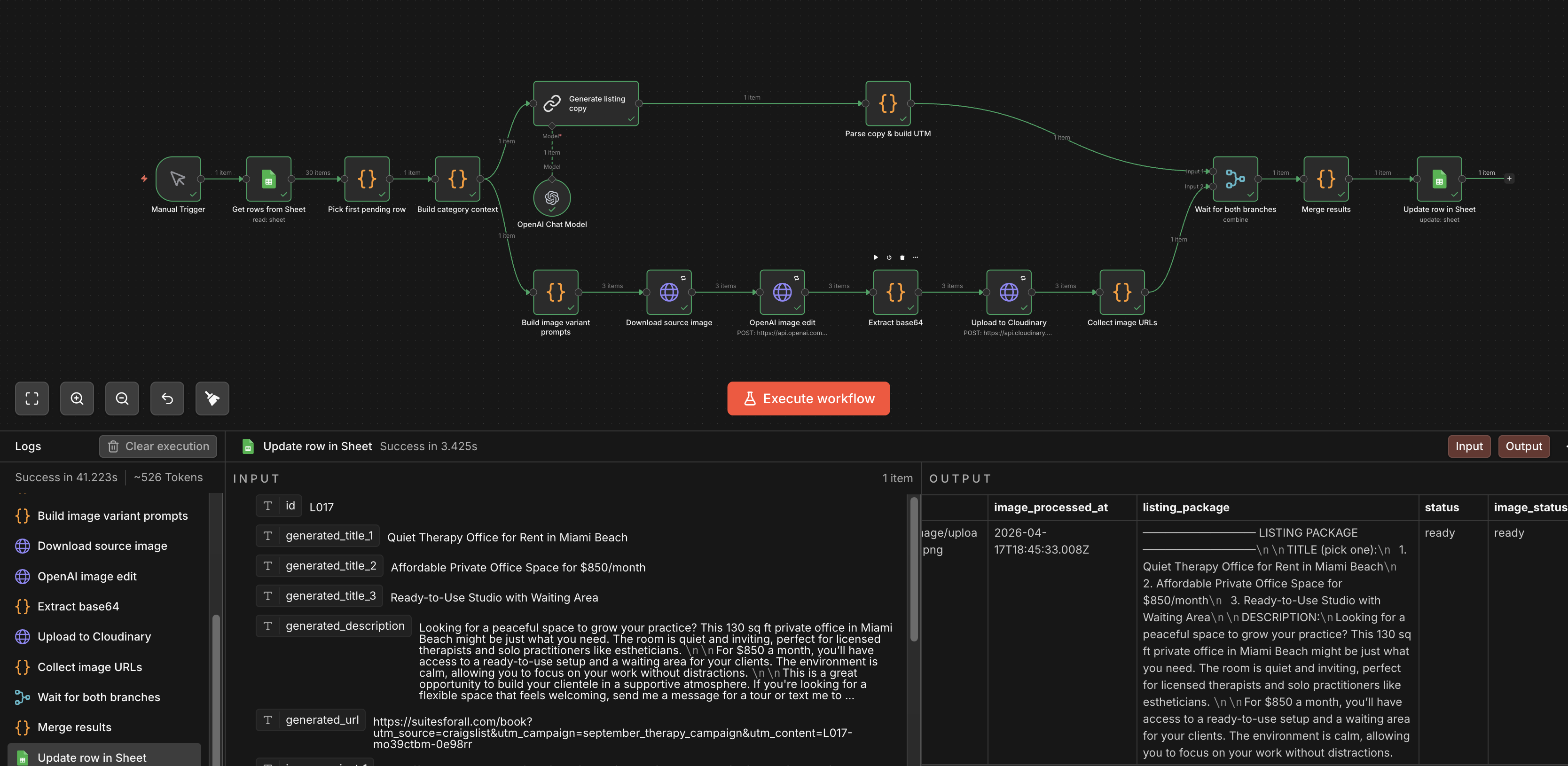This screenshot has height=766, width=1568.
Task: Select the Wait for both branches merge node
Action: pos(1235,178)
